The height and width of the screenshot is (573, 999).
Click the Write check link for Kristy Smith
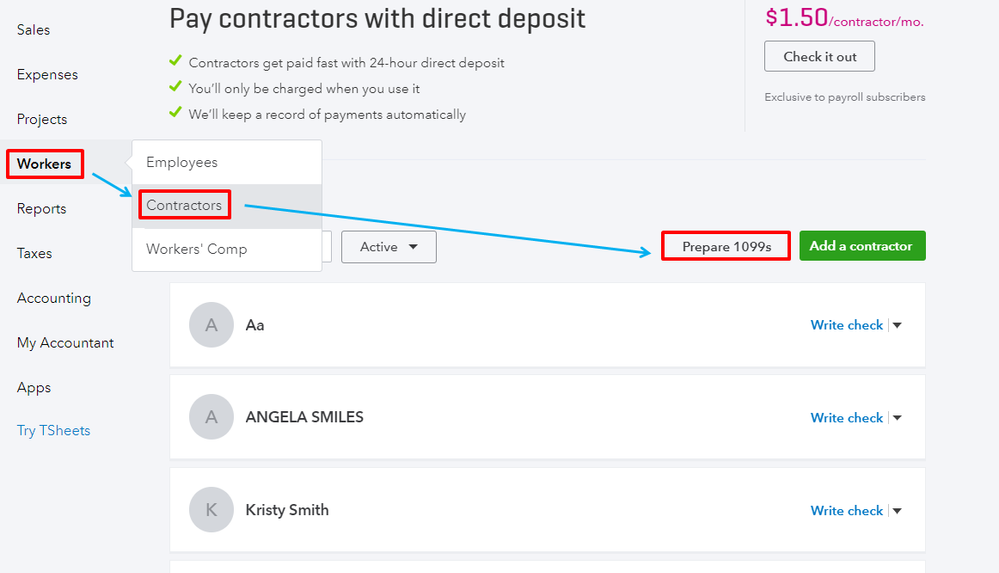tap(846, 511)
